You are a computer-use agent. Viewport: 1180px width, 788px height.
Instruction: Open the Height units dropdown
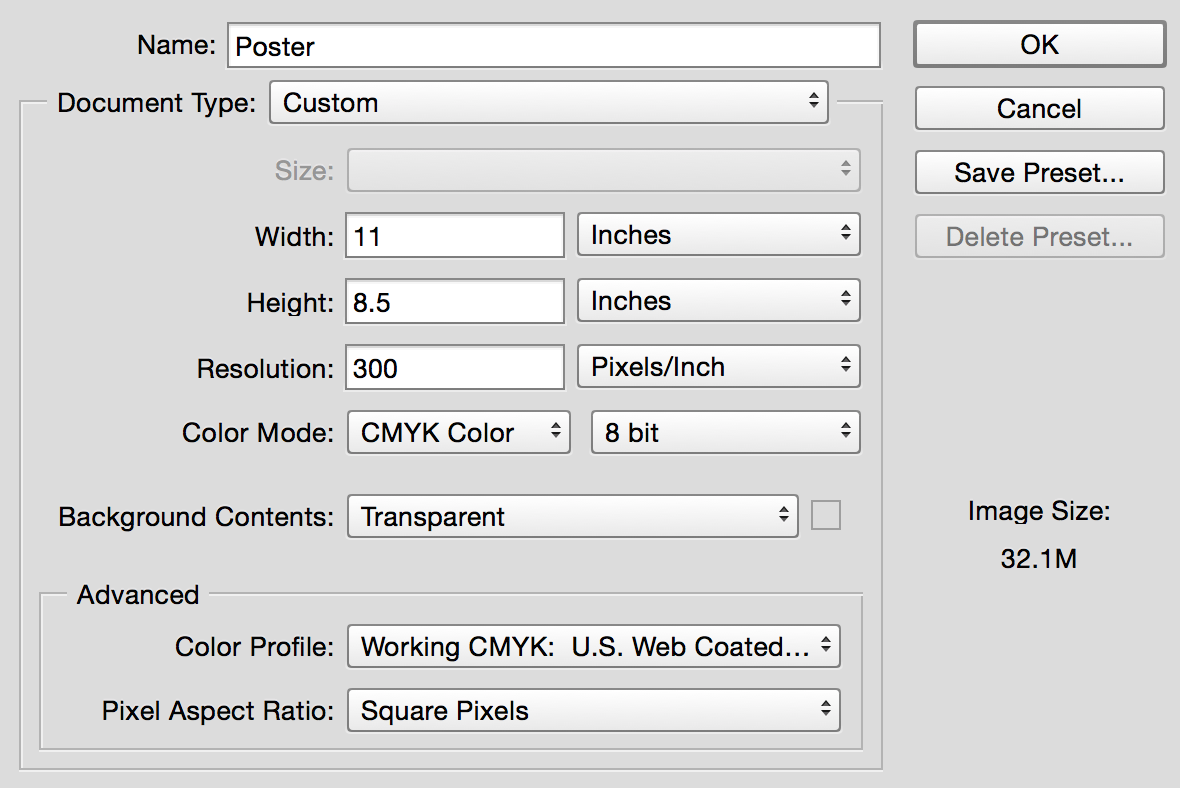[x=718, y=301]
